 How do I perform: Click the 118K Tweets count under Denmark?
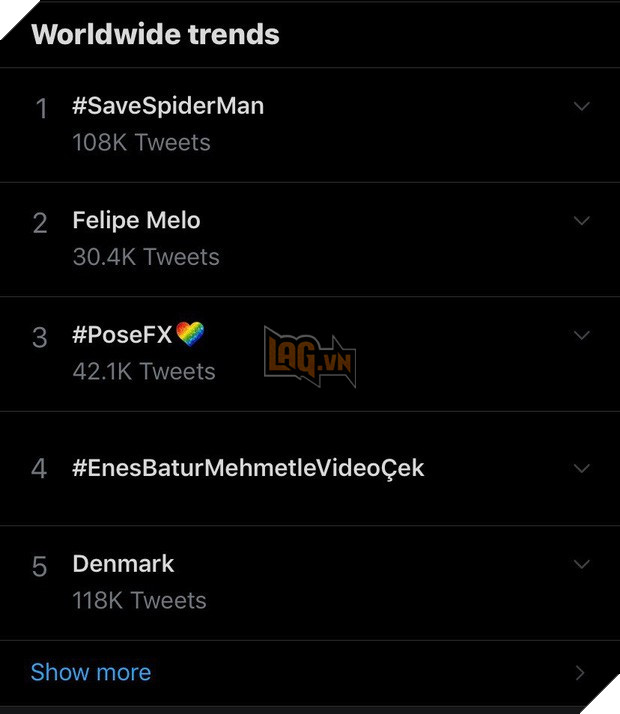139,601
